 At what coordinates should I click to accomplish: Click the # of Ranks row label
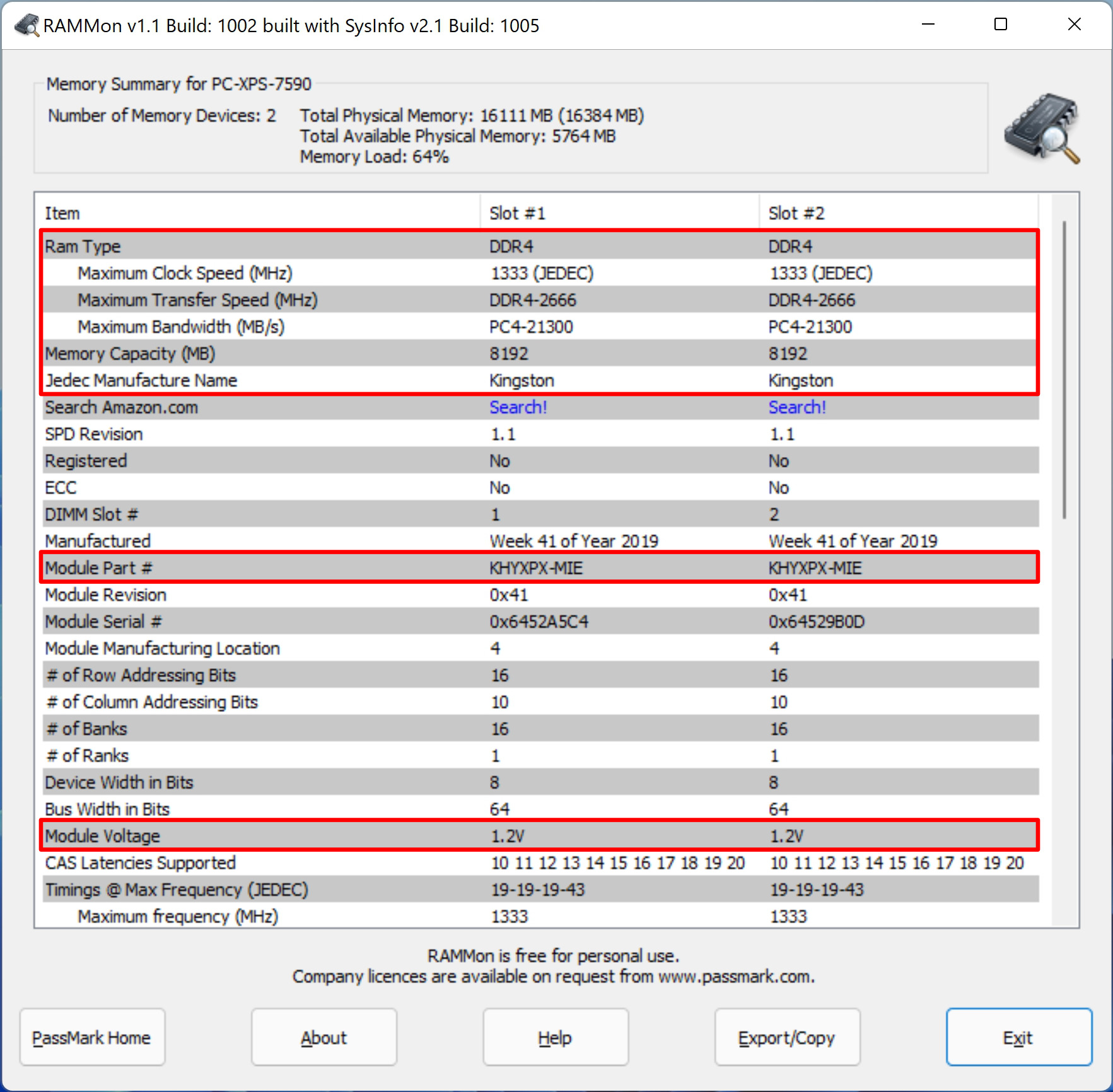88,755
